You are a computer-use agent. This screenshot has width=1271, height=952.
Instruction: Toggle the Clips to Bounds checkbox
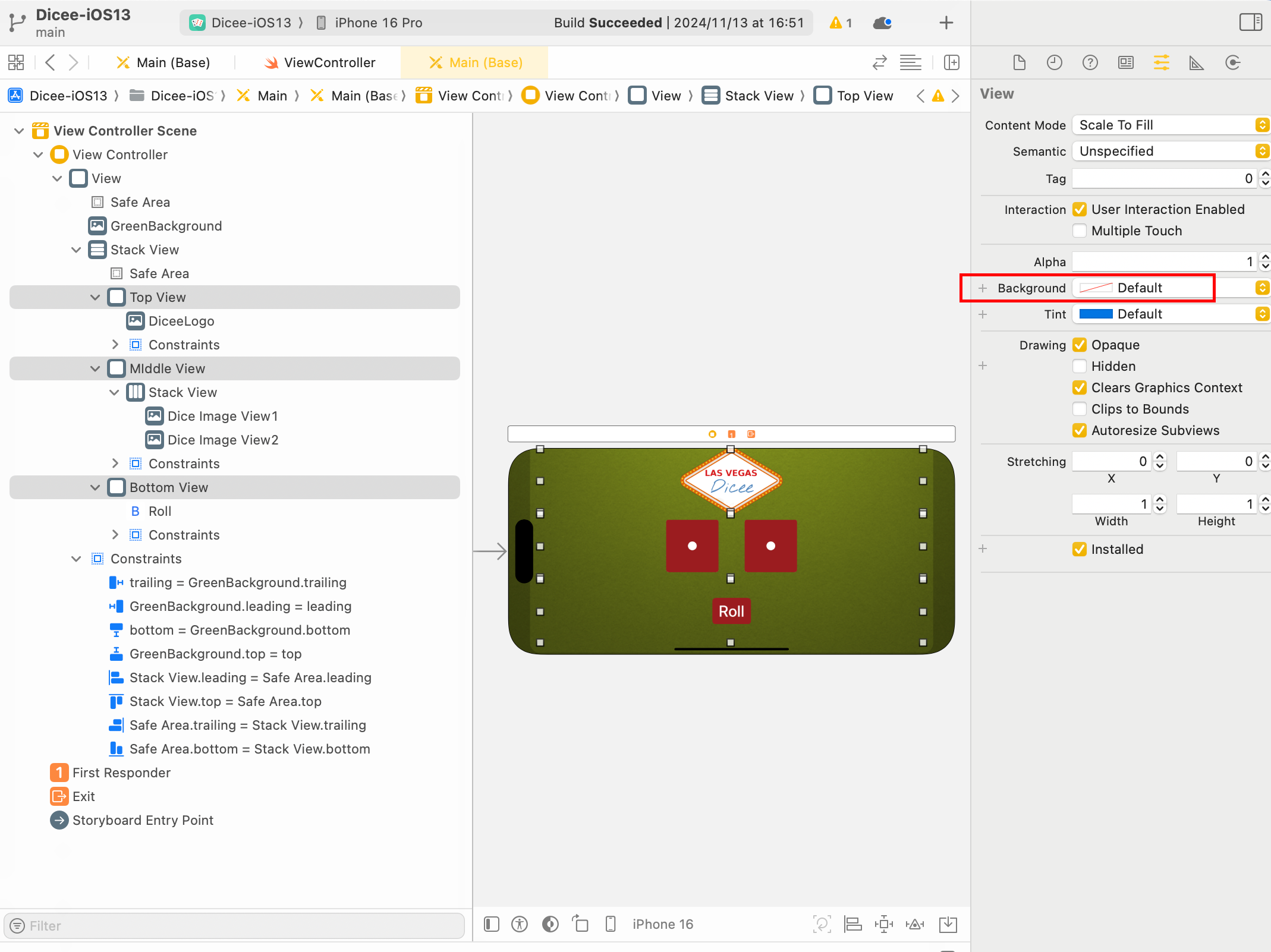click(x=1080, y=409)
